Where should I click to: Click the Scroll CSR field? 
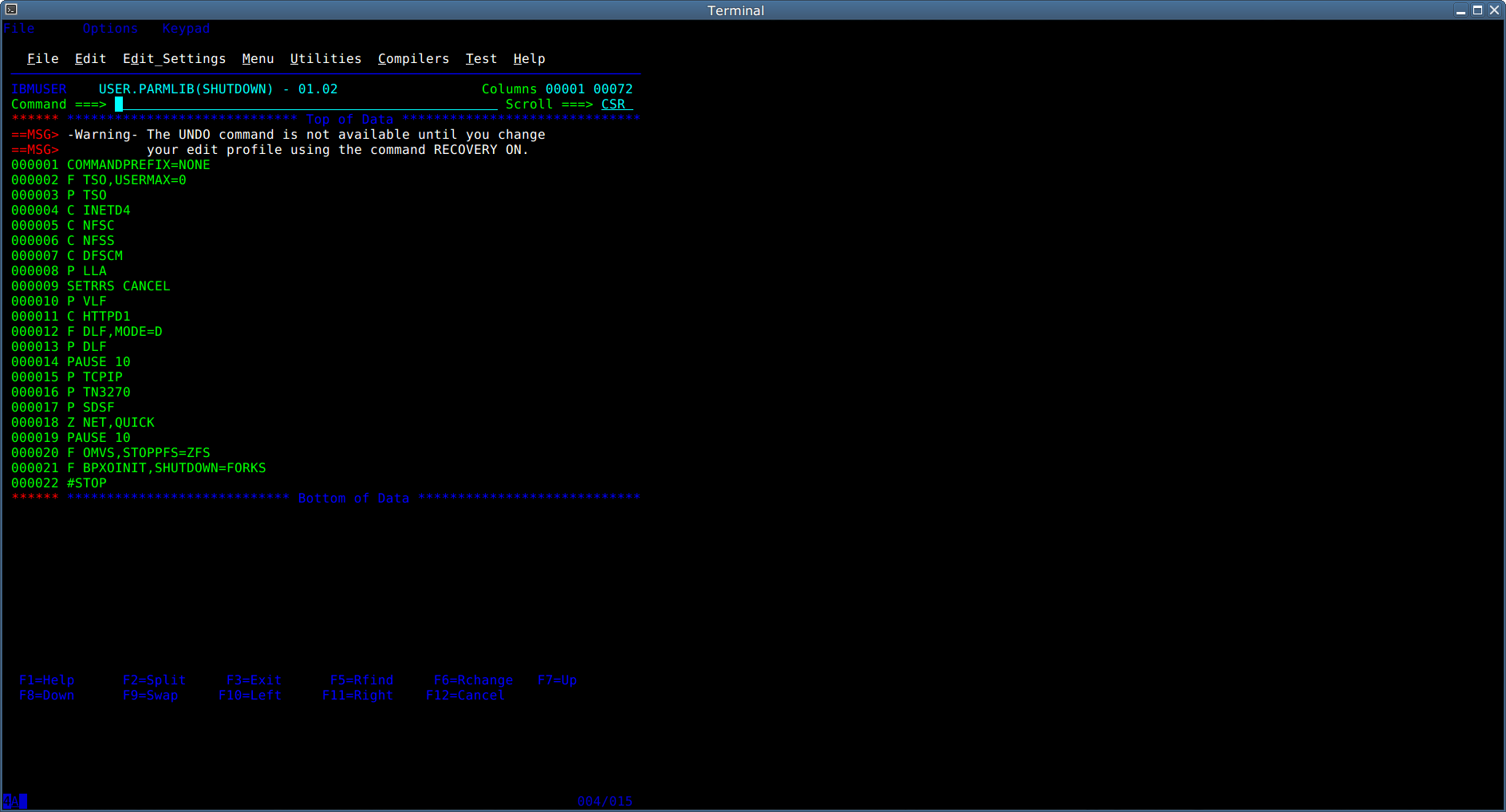617,104
